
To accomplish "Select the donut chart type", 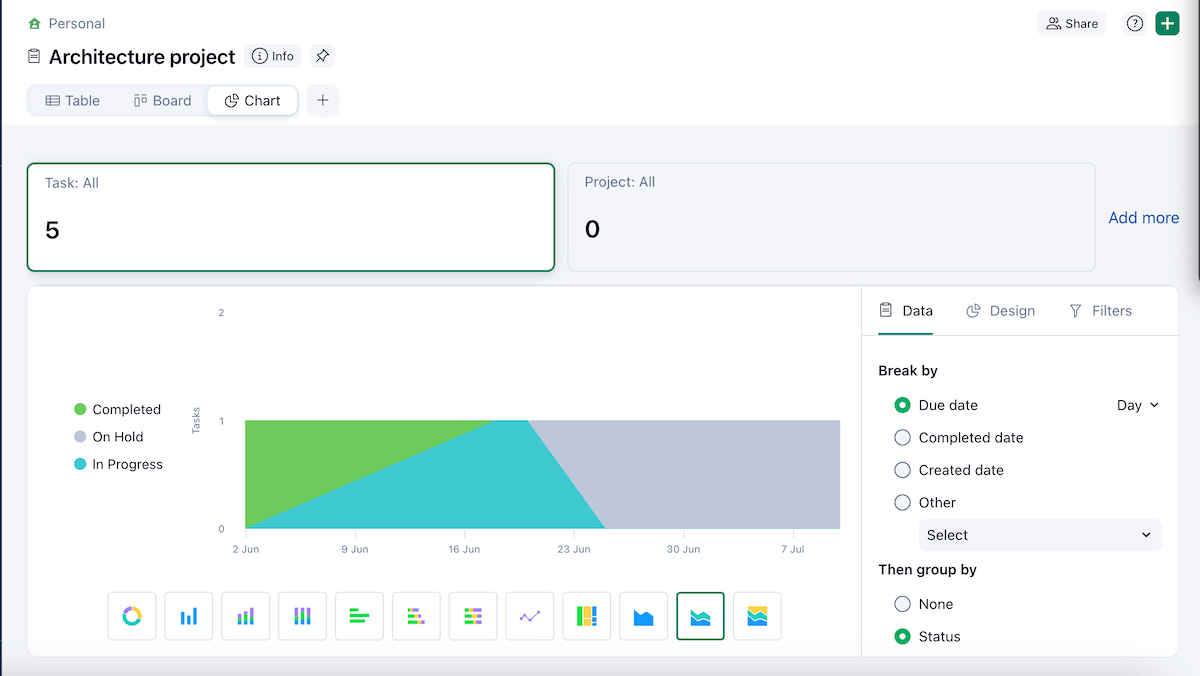I will 132,616.
